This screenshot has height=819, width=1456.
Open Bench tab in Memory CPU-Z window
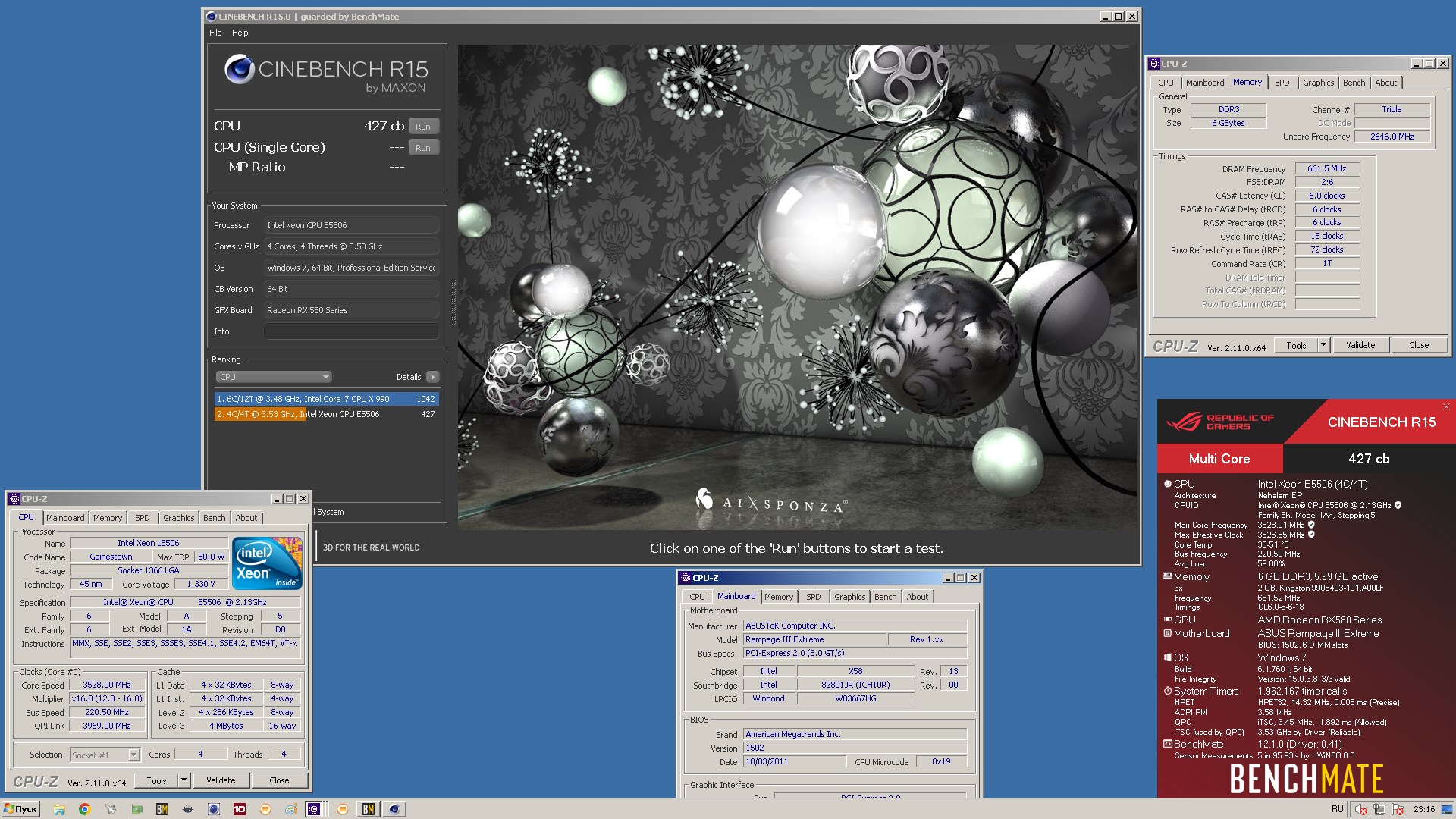1354,83
